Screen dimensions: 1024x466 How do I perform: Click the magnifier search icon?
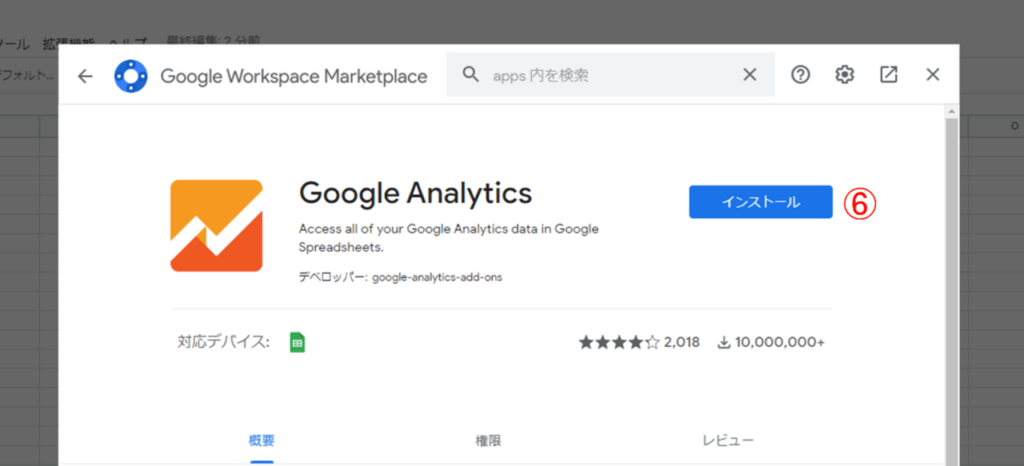[x=469, y=75]
